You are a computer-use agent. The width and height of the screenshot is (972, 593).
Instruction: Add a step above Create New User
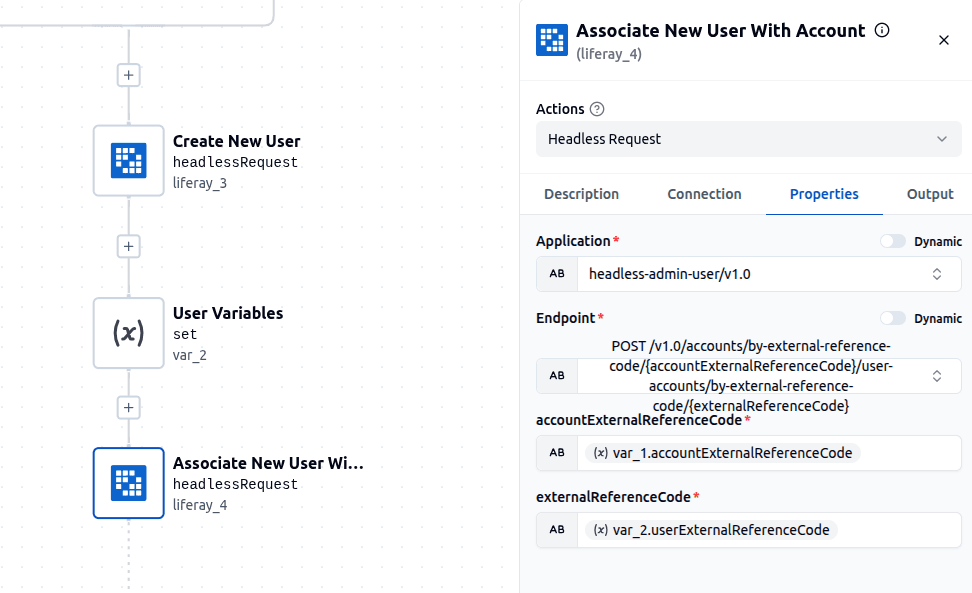click(x=128, y=75)
